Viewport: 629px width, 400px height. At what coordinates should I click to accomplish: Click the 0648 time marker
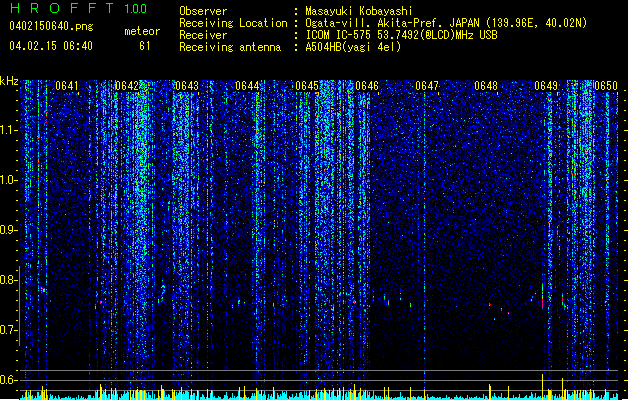[486, 86]
